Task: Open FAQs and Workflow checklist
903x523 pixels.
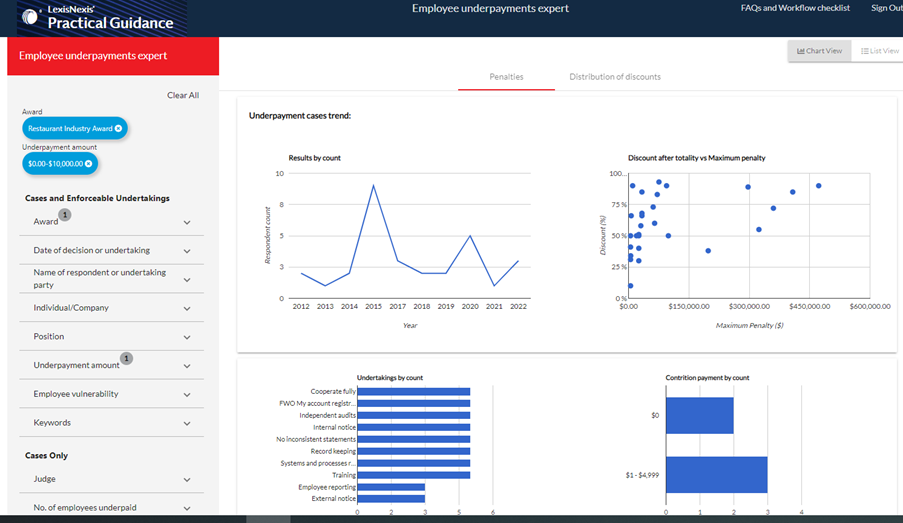Action: (795, 8)
